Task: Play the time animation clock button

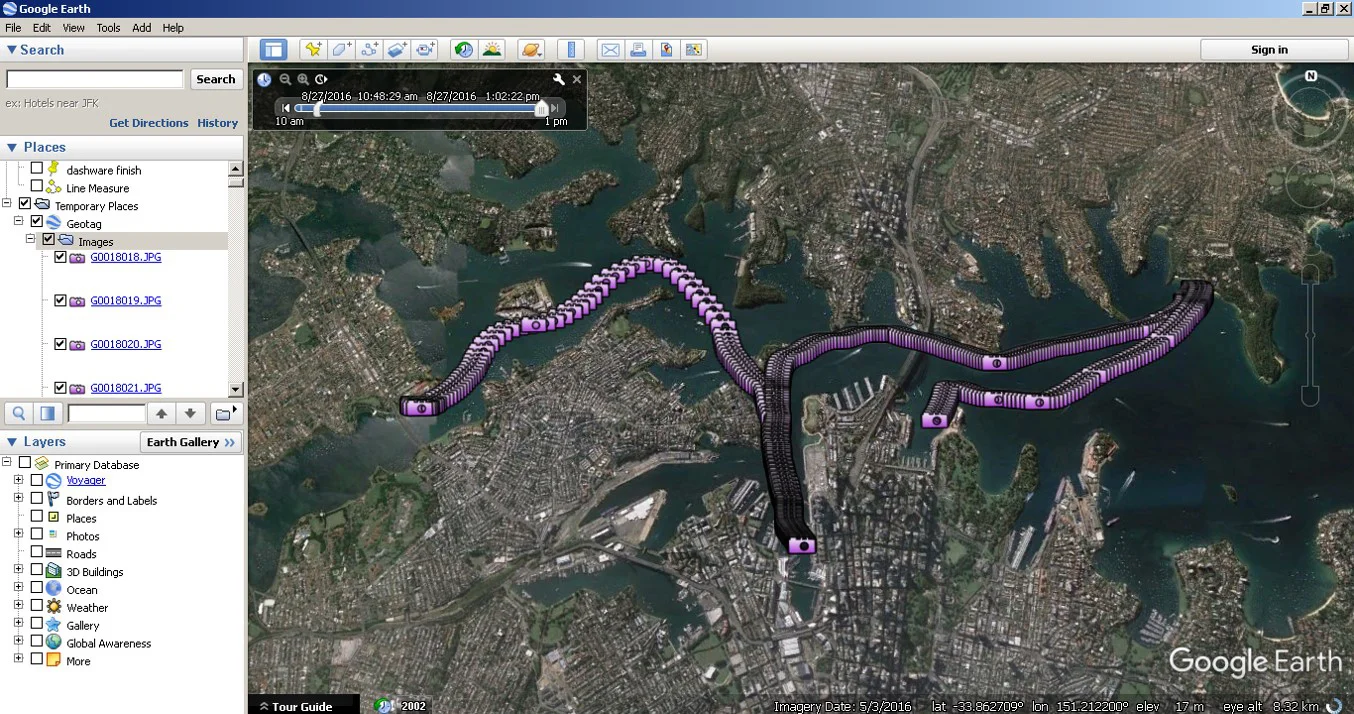Action: [321, 79]
